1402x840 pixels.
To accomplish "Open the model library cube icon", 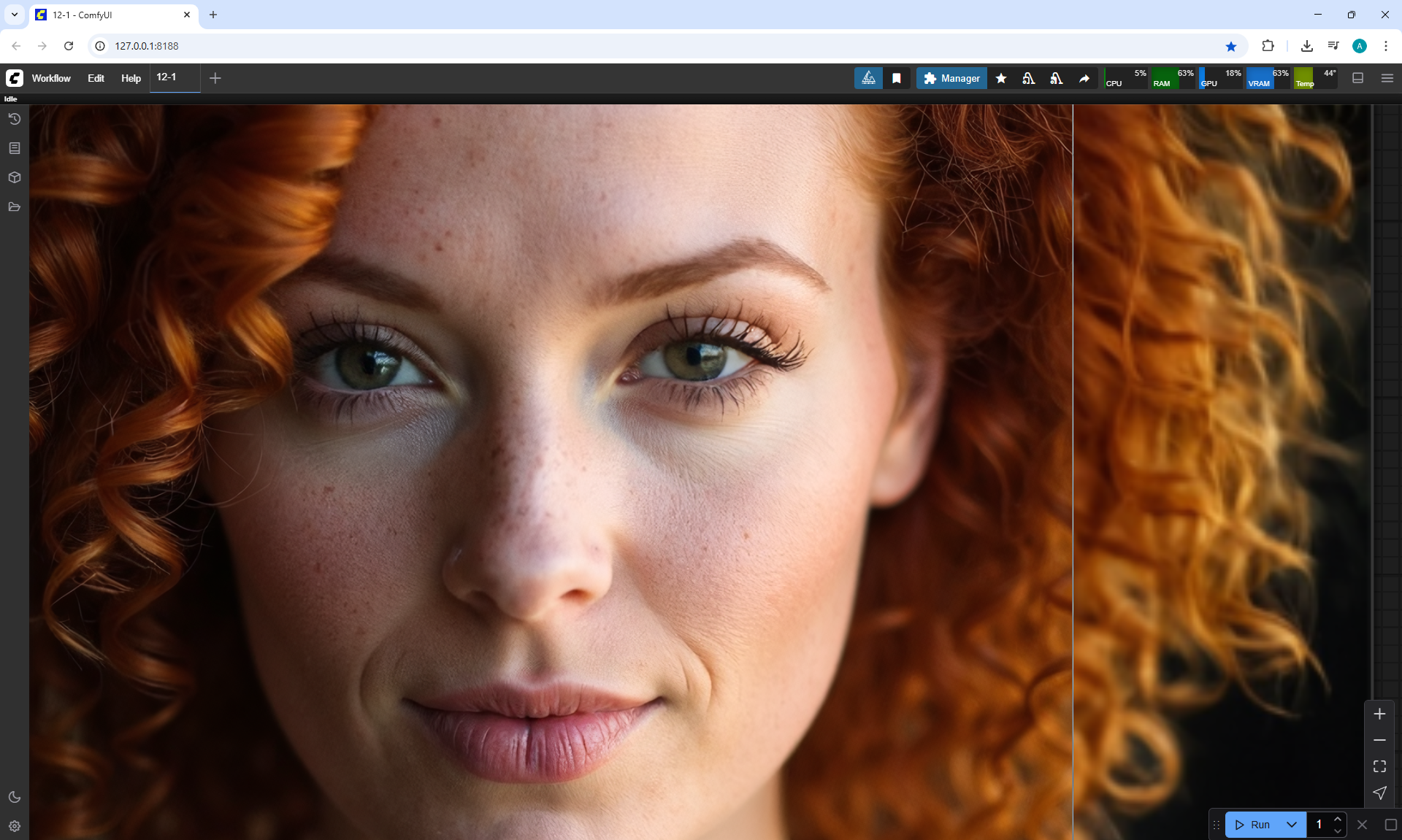I will pos(14,177).
